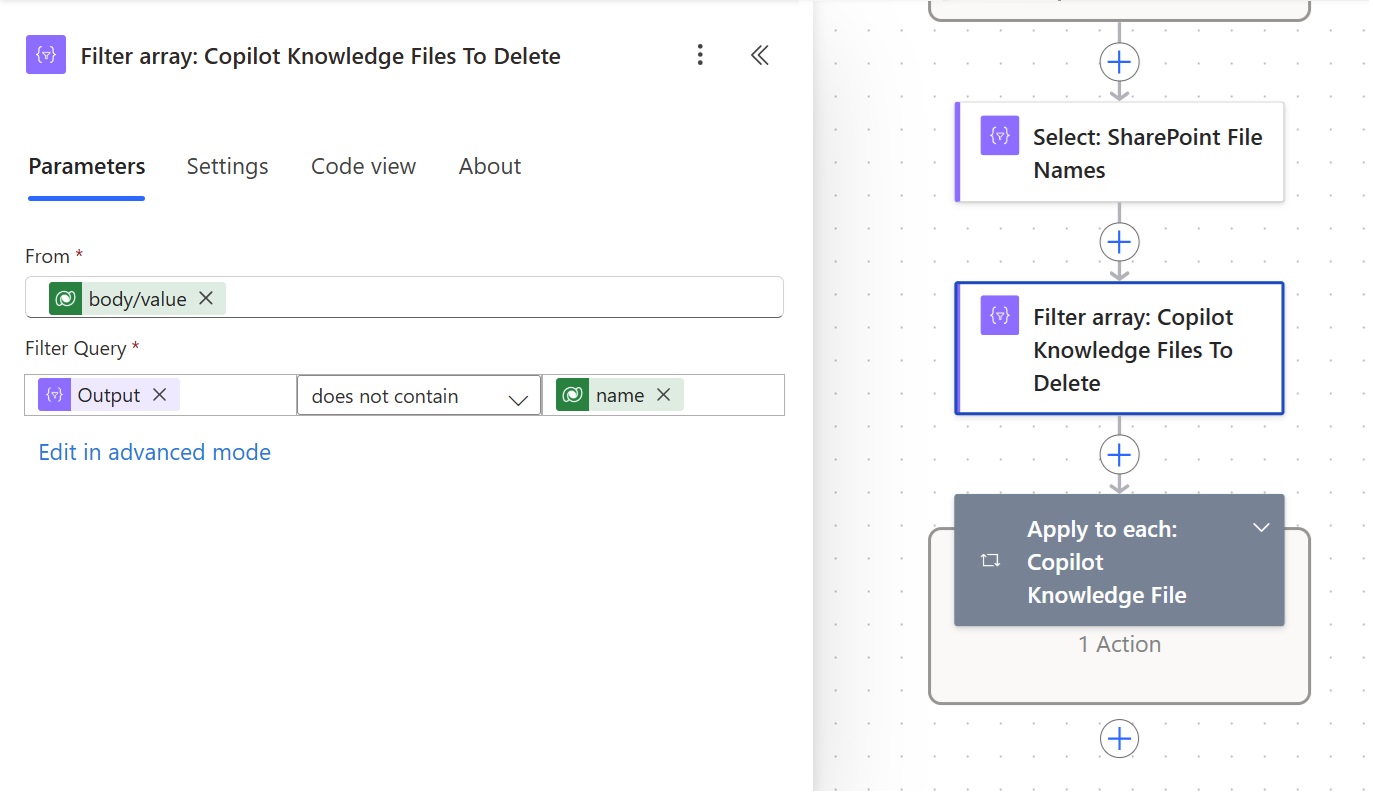Click the 1 Action footer of the loop
The width and height of the screenshot is (1373, 793).
pyautogui.click(x=1118, y=644)
